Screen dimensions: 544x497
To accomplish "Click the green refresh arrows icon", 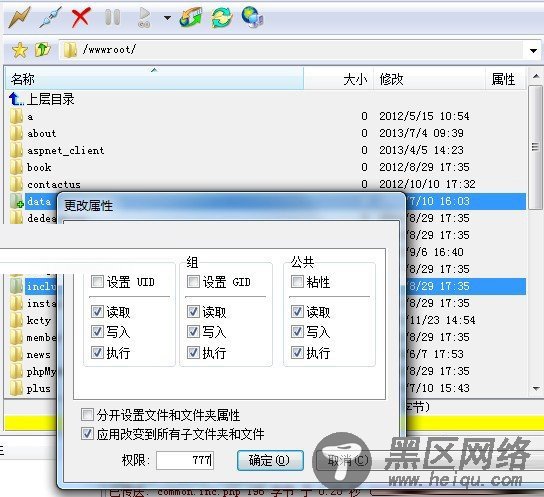I will [x=221, y=17].
